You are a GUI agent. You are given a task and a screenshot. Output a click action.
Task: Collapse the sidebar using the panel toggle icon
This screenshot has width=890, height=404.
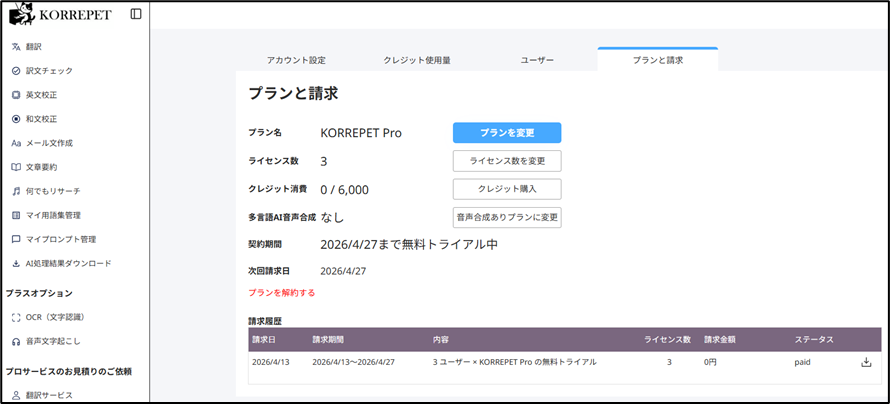[136, 14]
